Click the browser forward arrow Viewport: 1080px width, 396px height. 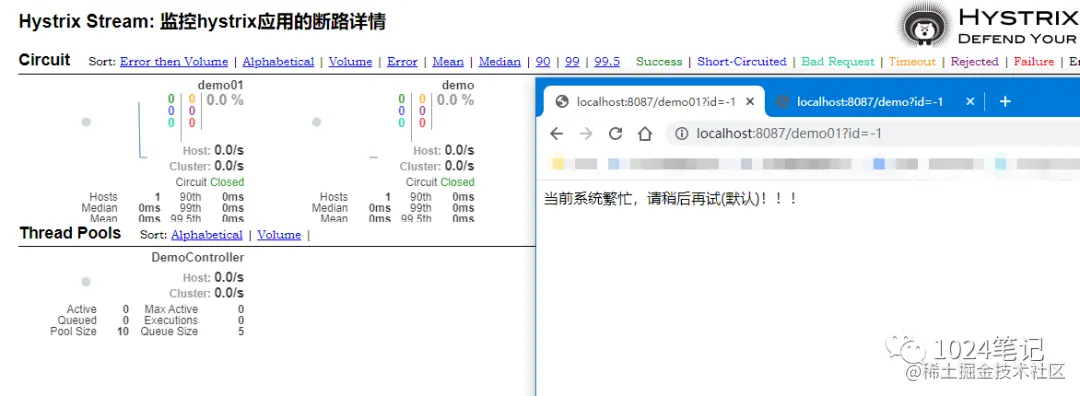(586, 134)
